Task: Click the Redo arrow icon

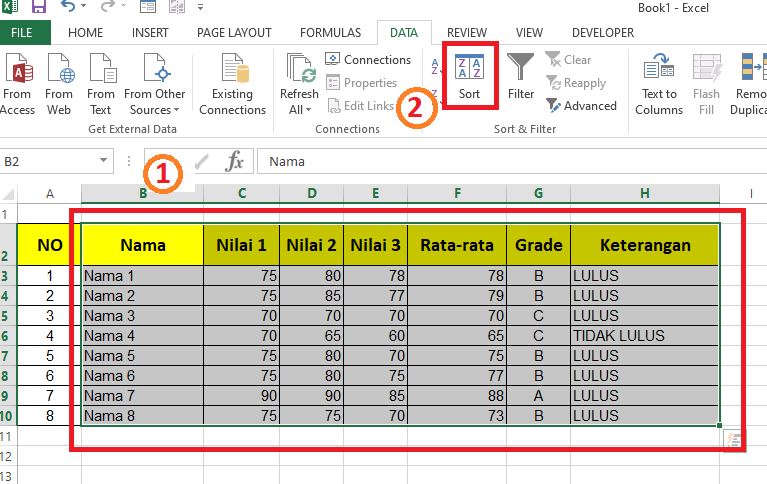Action: click(107, 6)
